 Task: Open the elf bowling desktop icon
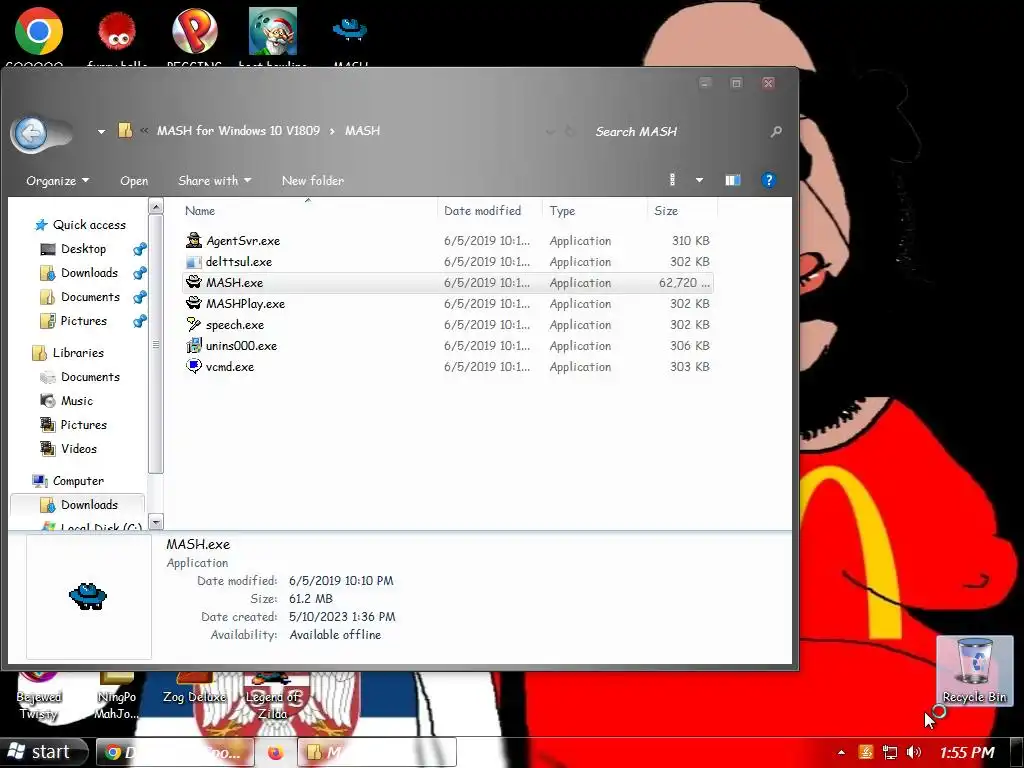point(273,31)
